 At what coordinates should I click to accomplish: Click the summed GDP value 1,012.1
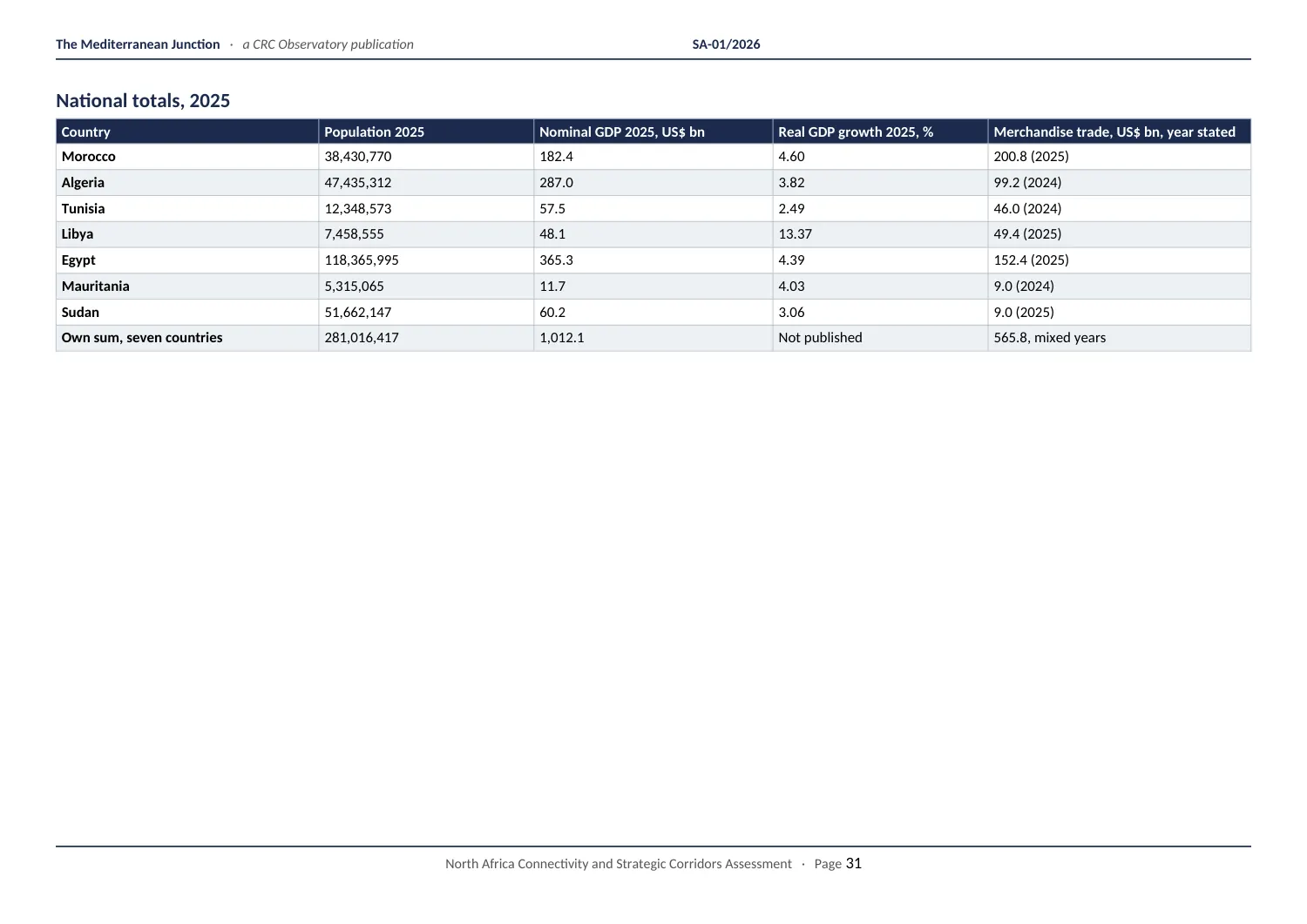click(562, 338)
